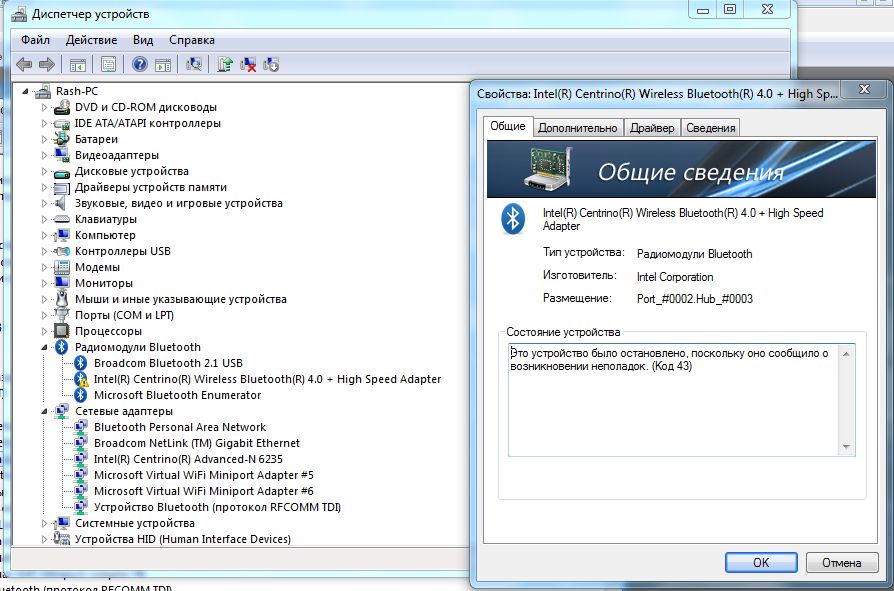Click scrollbar down arrow in device status box
The width and height of the screenshot is (894, 591).
tap(848, 448)
